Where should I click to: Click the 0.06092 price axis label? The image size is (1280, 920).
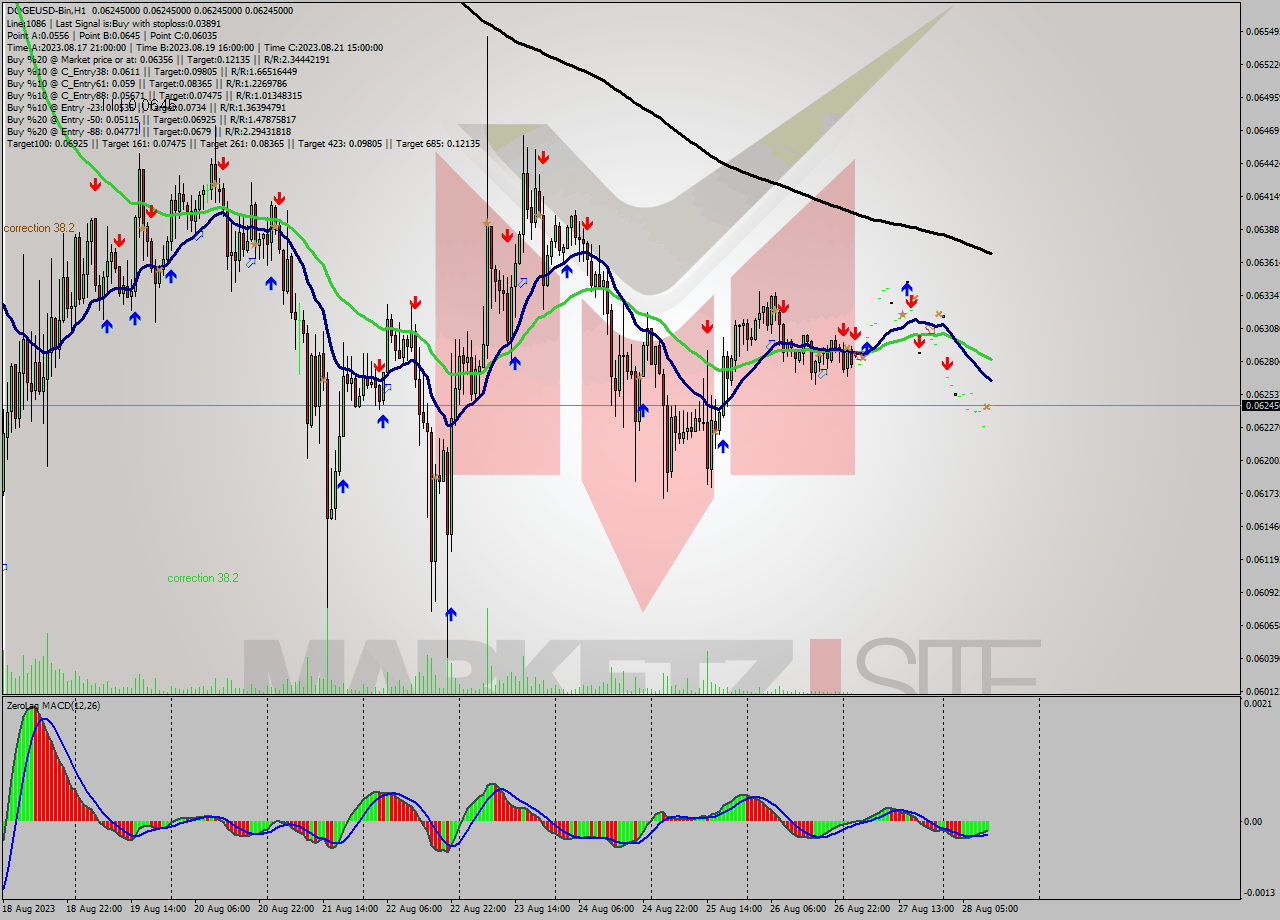click(x=1262, y=592)
